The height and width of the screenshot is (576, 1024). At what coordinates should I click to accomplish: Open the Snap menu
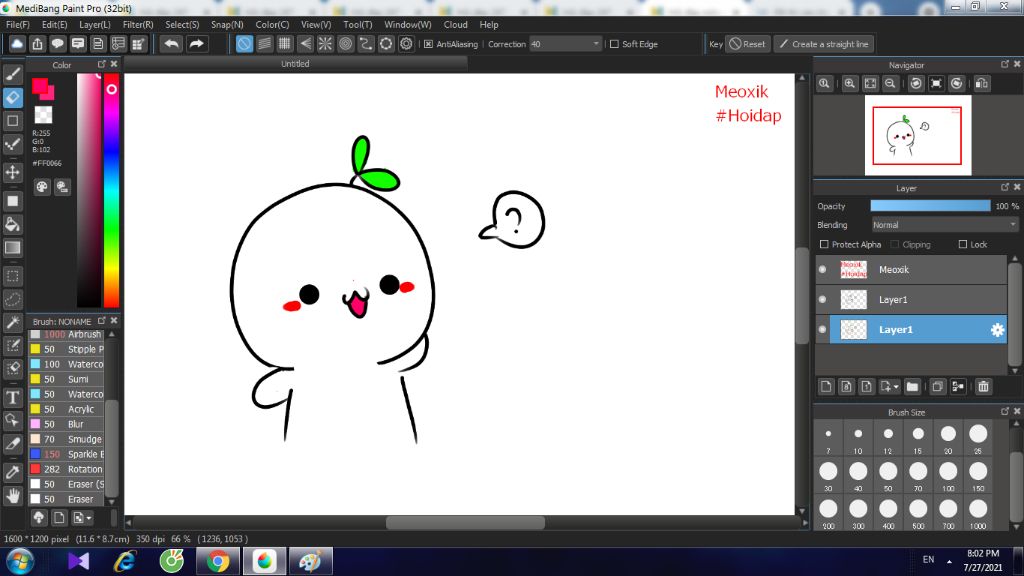point(227,25)
